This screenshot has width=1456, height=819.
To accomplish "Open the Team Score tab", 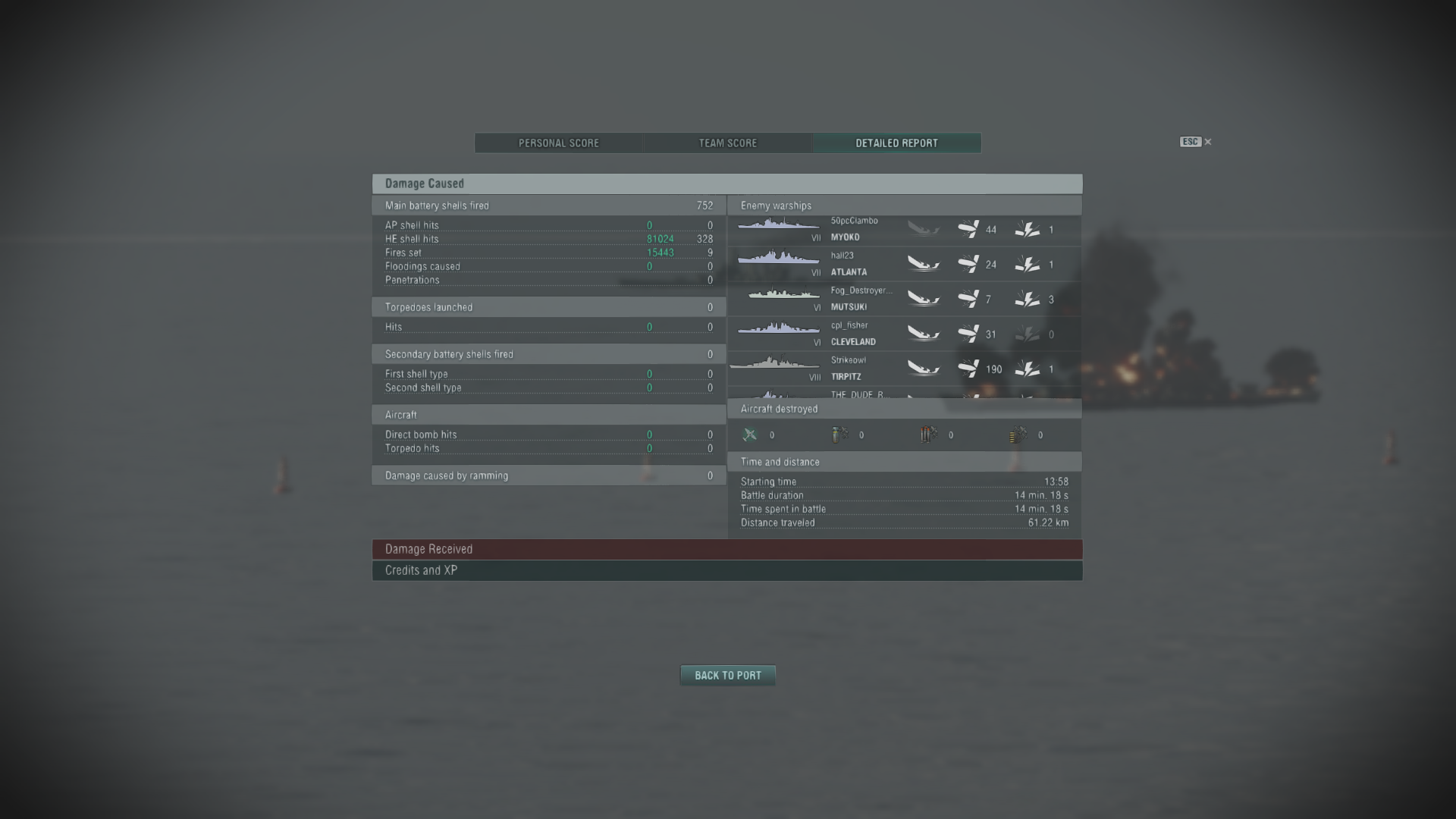I will [728, 143].
